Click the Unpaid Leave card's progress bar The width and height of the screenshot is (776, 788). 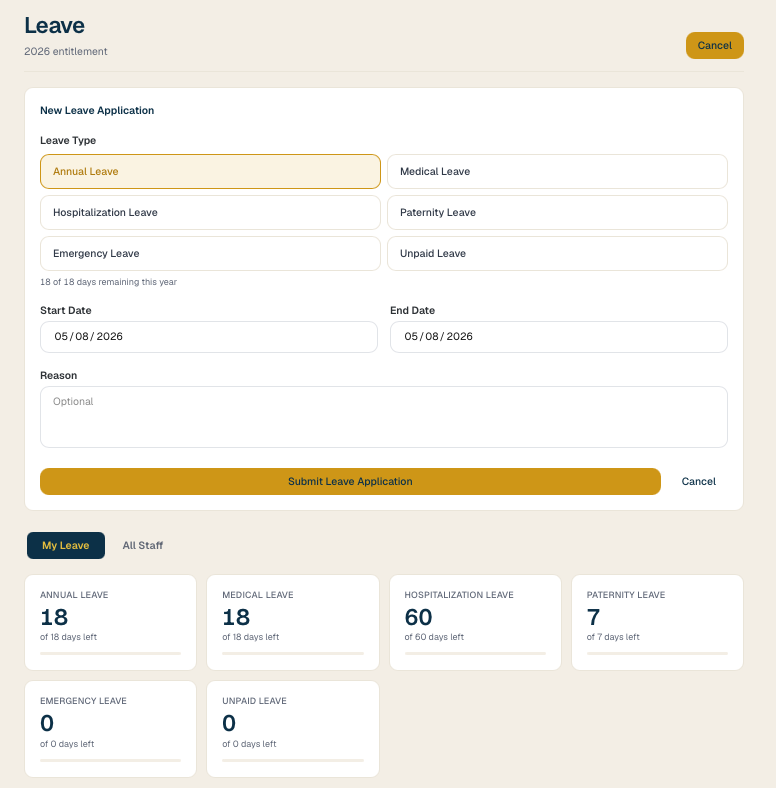293,760
